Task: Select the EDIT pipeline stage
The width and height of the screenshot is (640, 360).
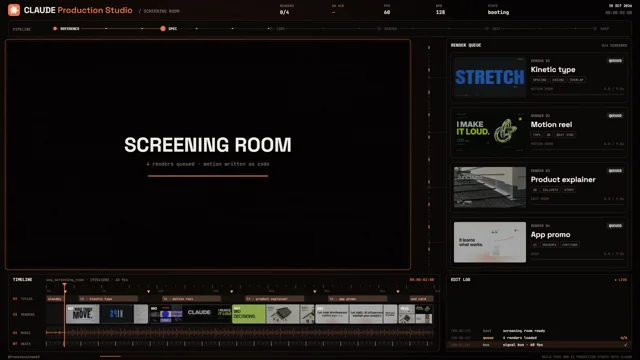Action: coord(493,29)
